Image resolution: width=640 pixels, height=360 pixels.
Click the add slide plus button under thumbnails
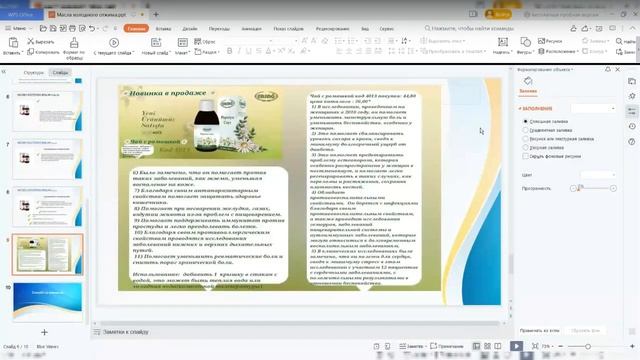coord(44,332)
